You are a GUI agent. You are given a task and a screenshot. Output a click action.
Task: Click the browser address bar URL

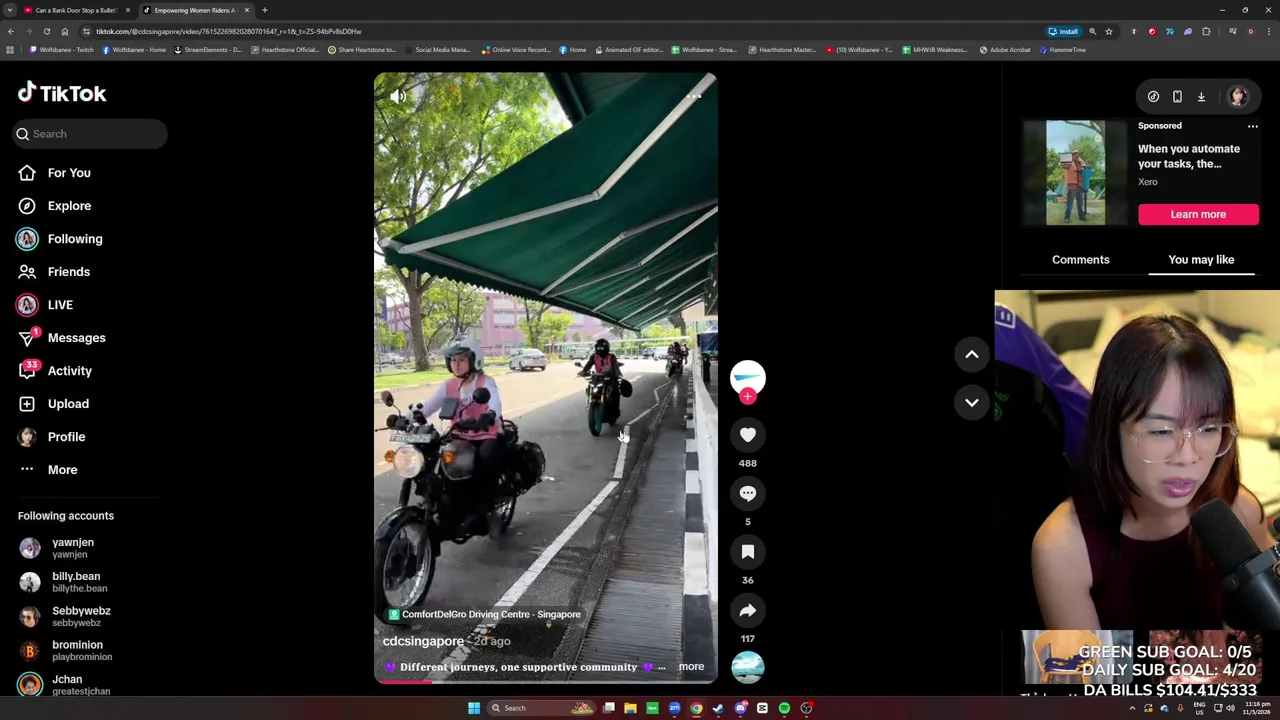click(229, 31)
